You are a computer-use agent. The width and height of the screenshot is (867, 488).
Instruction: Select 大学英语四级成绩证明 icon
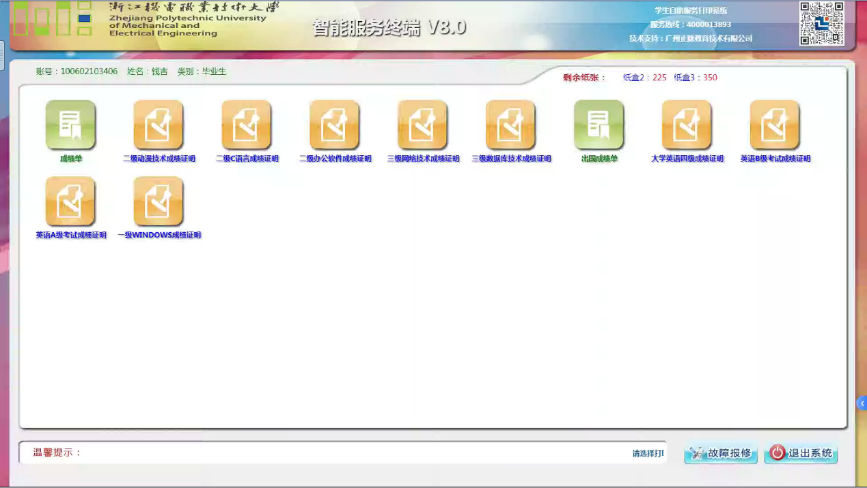click(x=686, y=125)
